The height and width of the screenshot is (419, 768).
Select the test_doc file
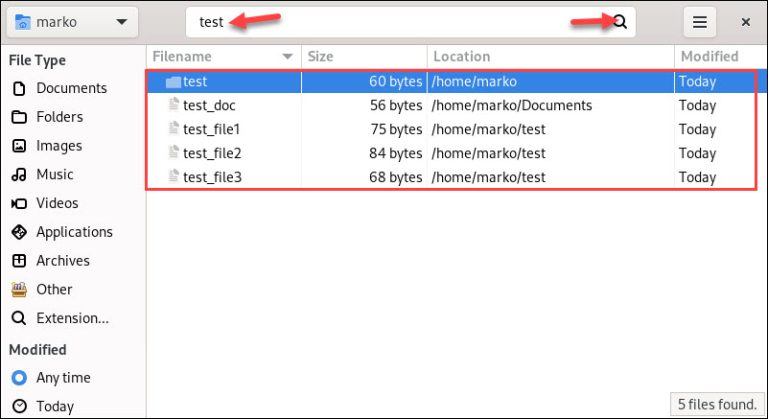(x=209, y=105)
